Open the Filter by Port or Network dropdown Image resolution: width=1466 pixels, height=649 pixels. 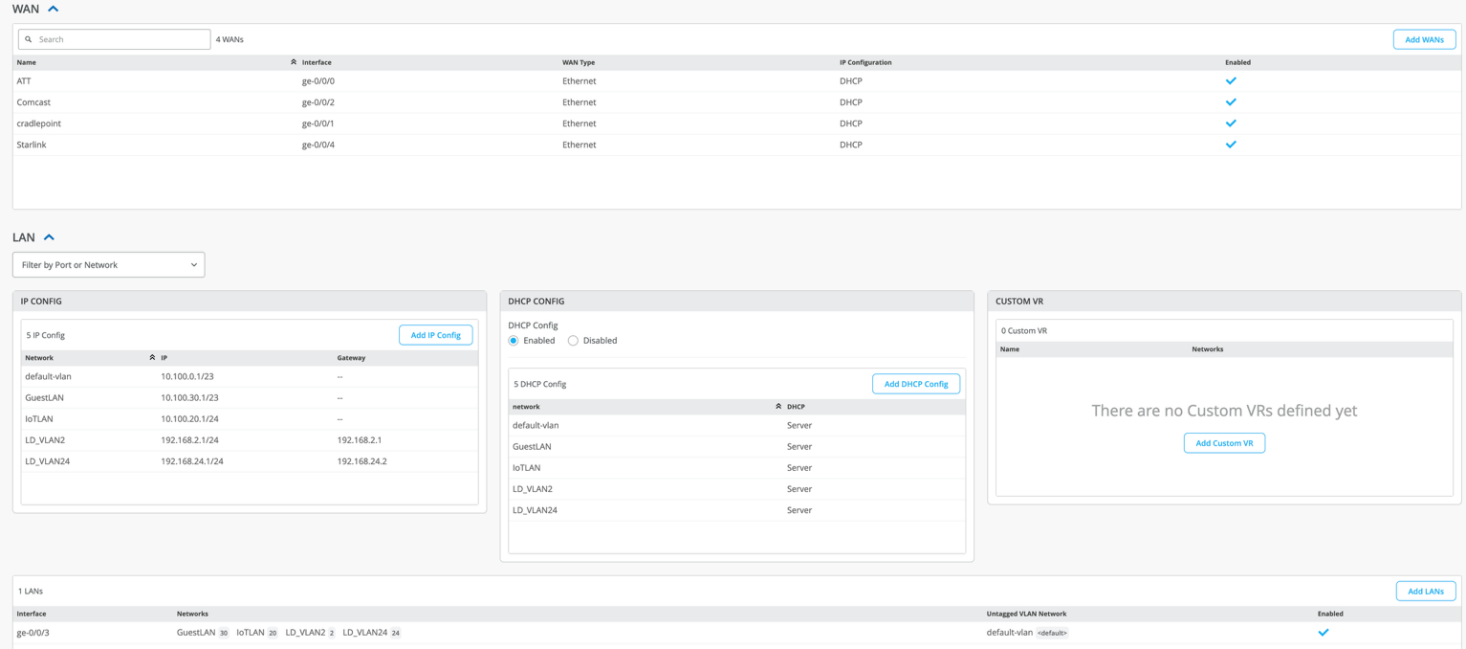(x=108, y=265)
